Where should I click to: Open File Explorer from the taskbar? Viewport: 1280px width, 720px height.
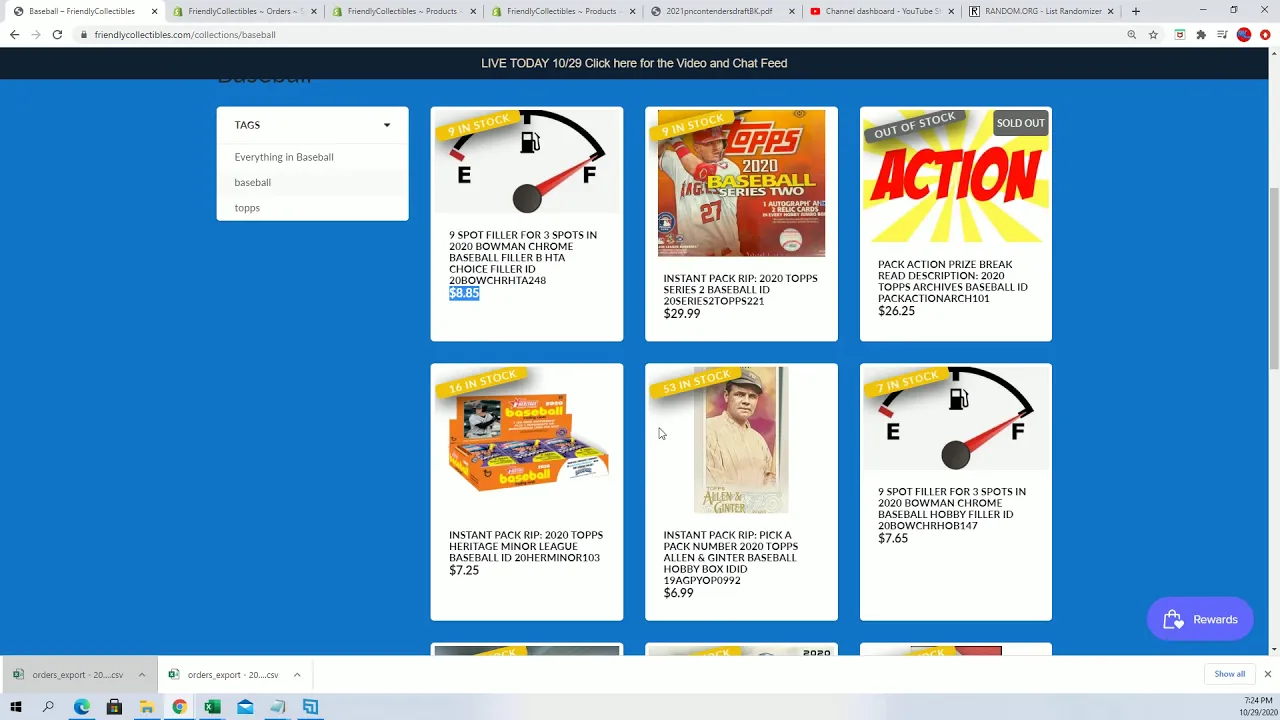point(147,707)
